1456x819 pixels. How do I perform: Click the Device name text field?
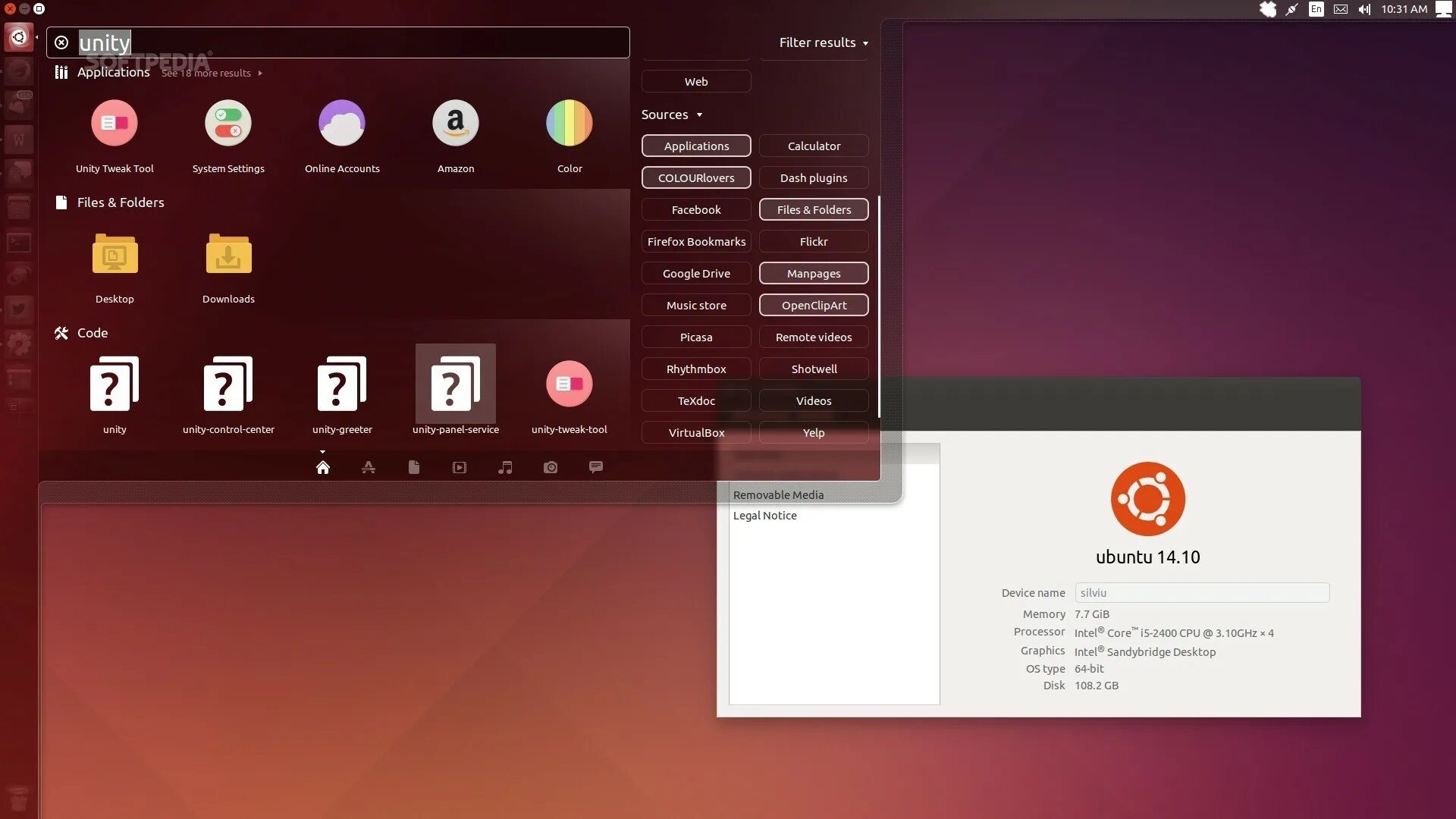point(1202,593)
